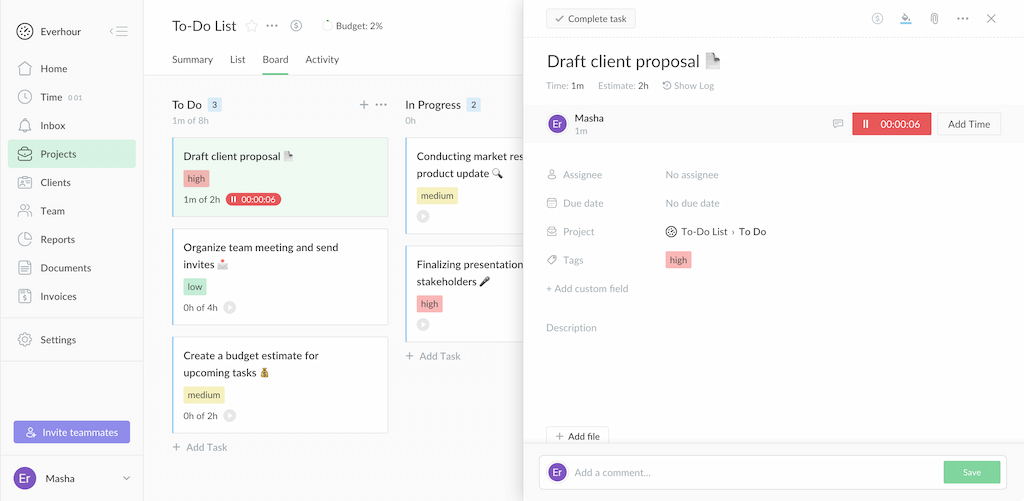Click the Add a comment input

point(754,472)
